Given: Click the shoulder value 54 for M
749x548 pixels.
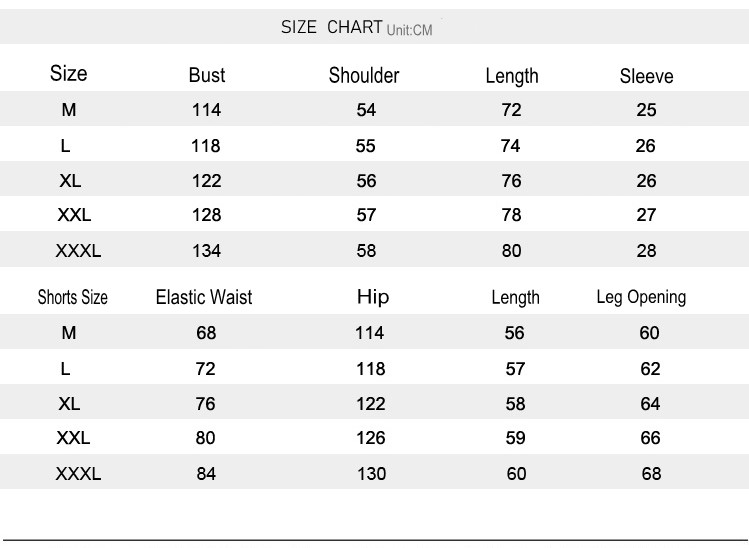Looking at the screenshot, I should coord(366,110).
